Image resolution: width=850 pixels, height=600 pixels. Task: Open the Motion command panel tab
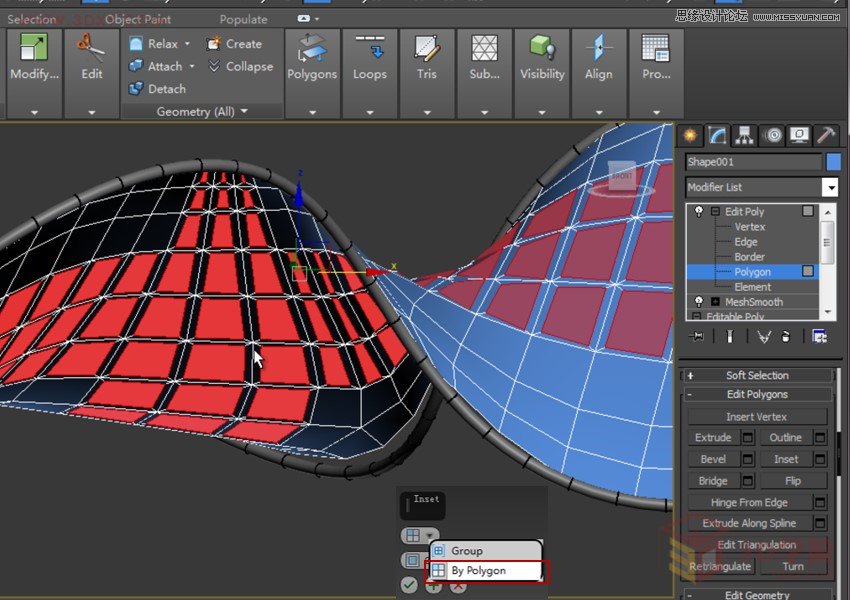click(773, 135)
